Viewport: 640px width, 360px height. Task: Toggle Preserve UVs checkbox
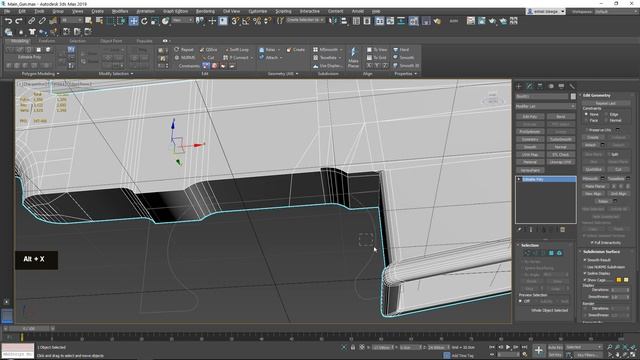[587, 130]
